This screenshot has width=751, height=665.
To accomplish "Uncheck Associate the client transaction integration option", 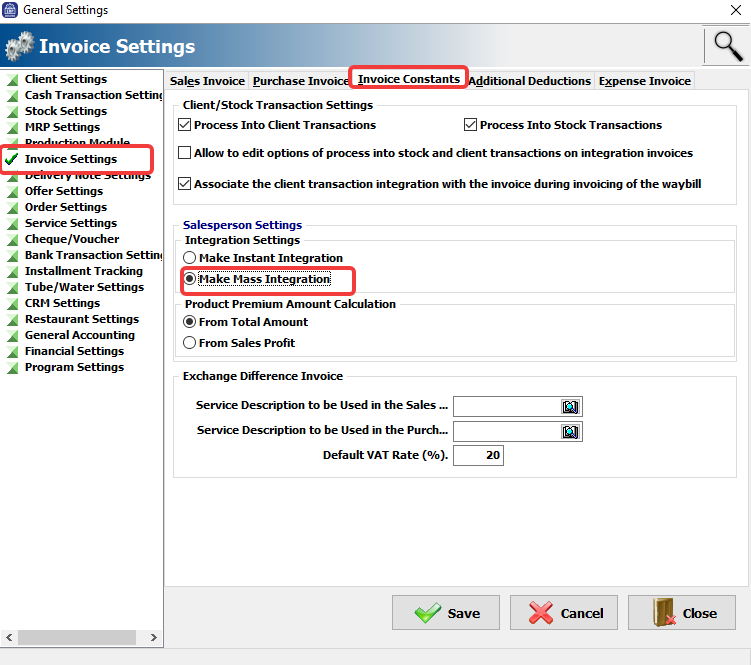I will pyautogui.click(x=184, y=184).
